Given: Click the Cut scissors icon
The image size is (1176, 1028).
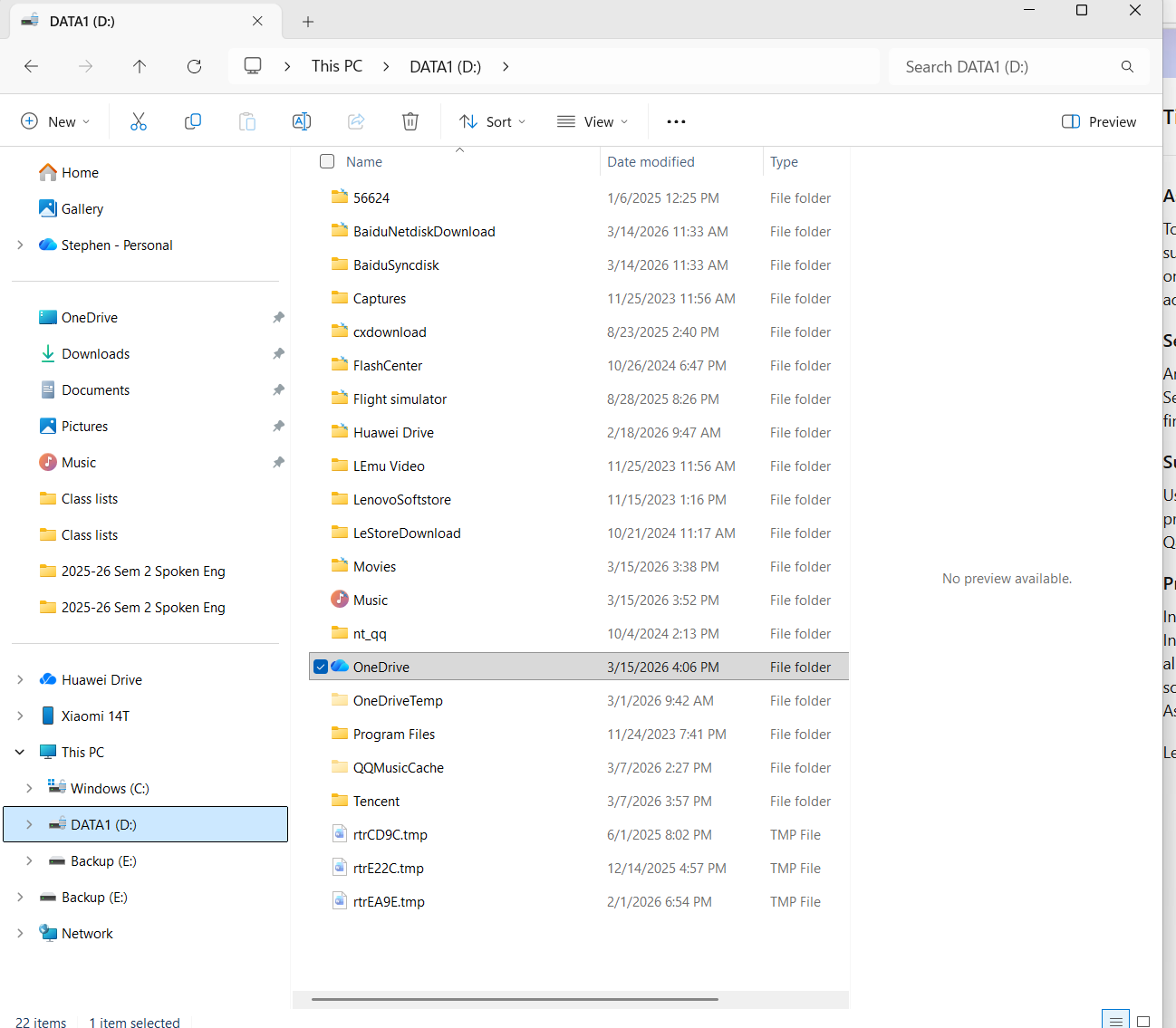Looking at the screenshot, I should 139,121.
